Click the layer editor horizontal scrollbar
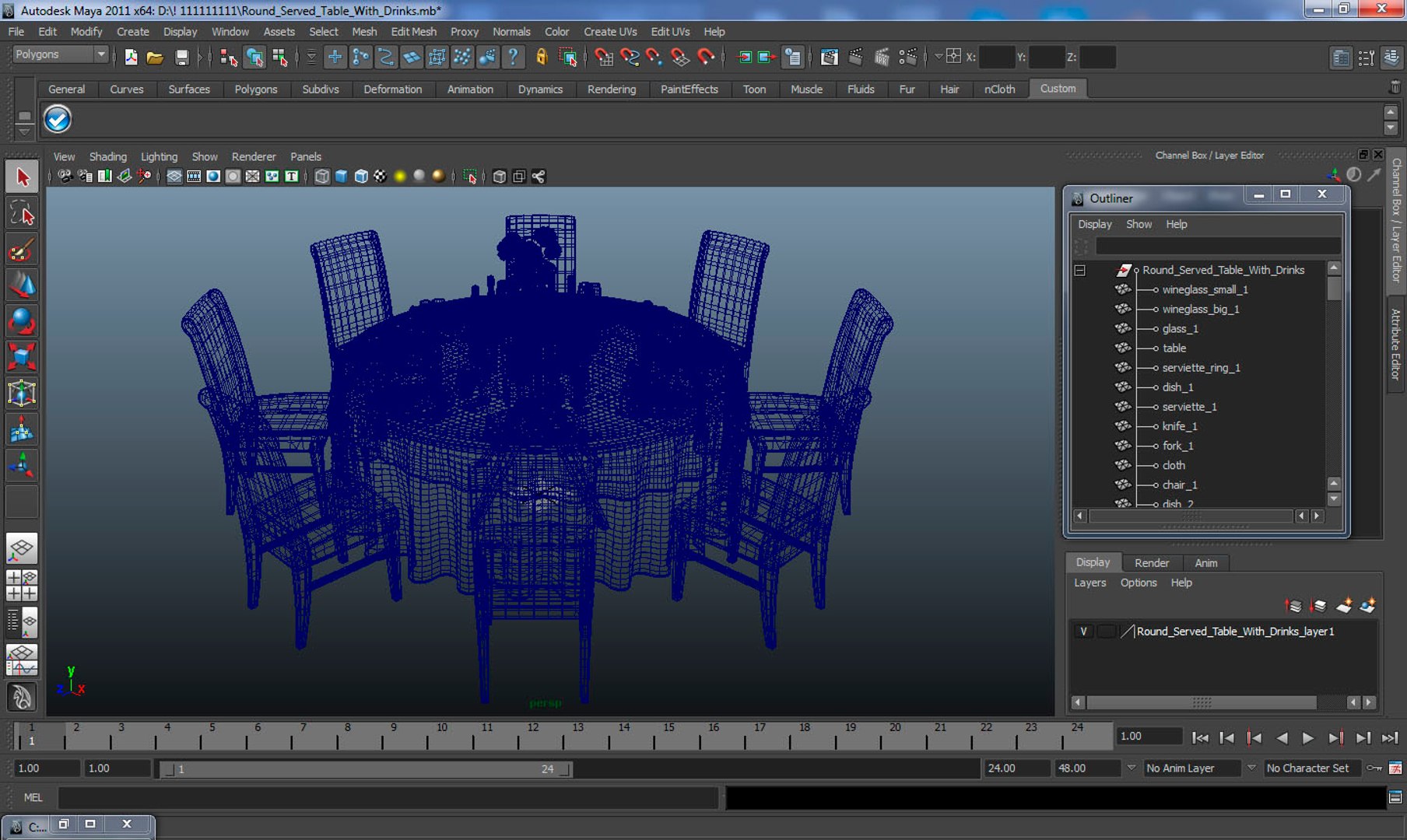The width and height of the screenshot is (1407, 840). click(x=1202, y=702)
